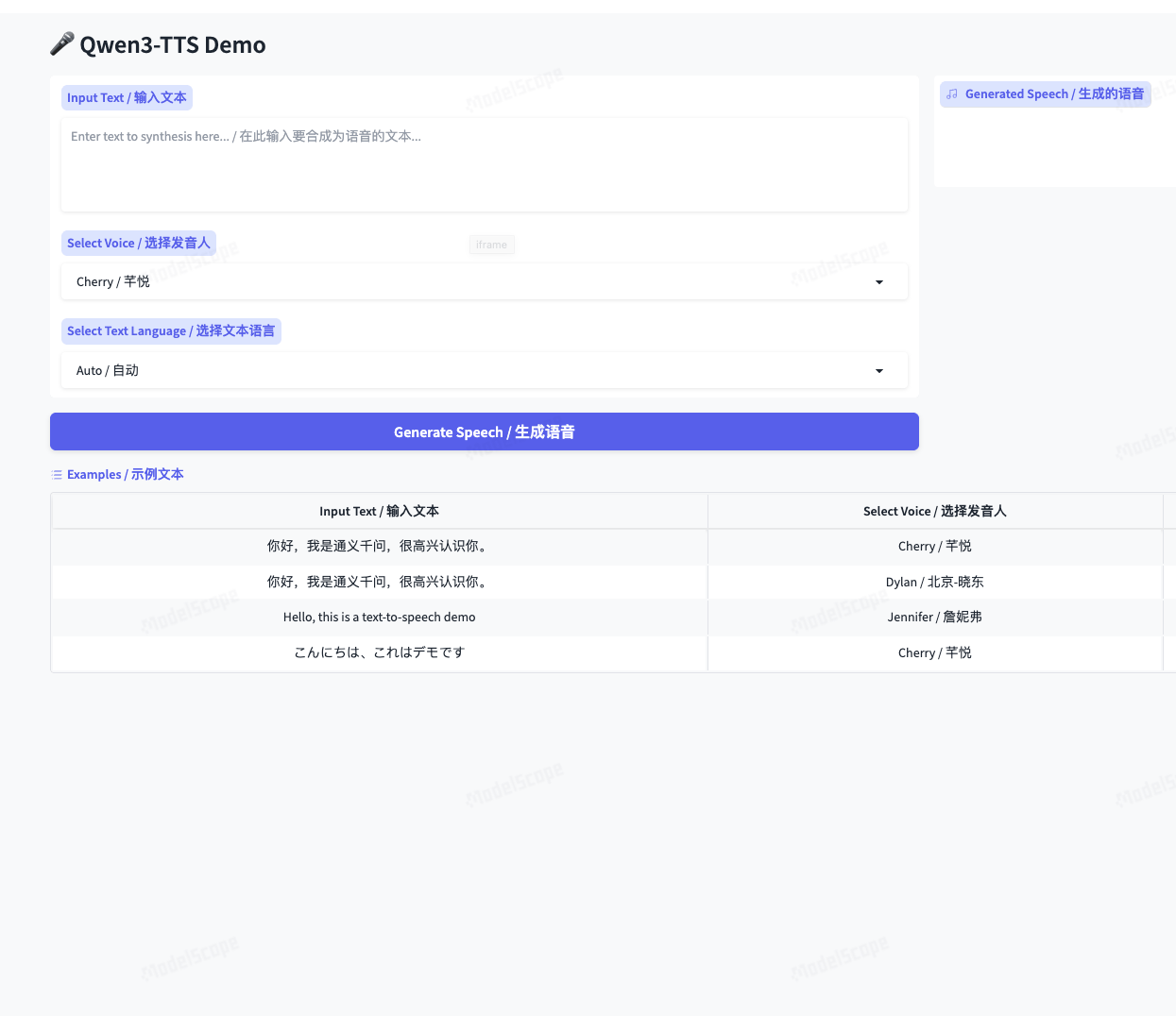Click the Input Text / 输入文本 field label

pos(127,97)
